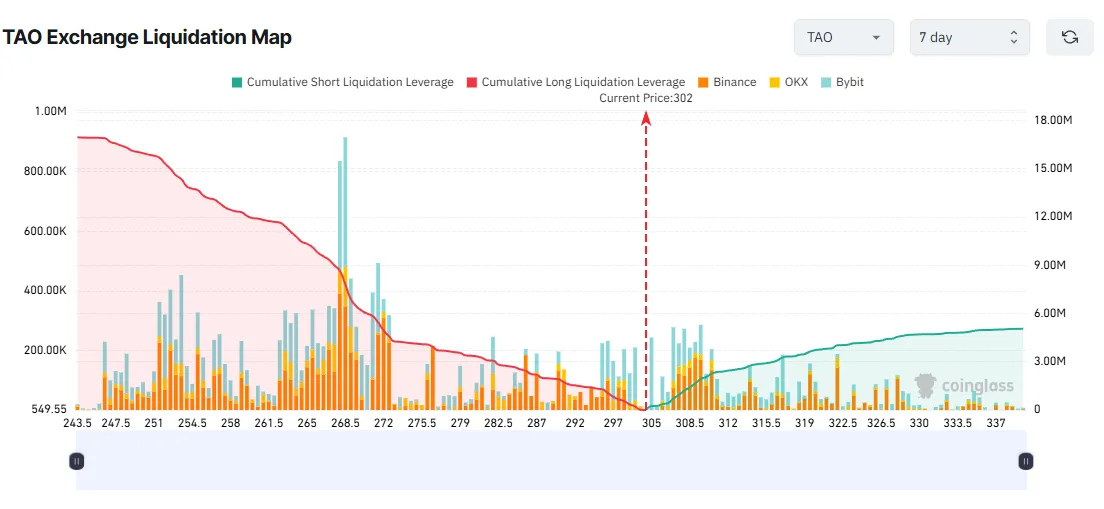Click the red Long Liquidation legend swatch

pos(472,82)
